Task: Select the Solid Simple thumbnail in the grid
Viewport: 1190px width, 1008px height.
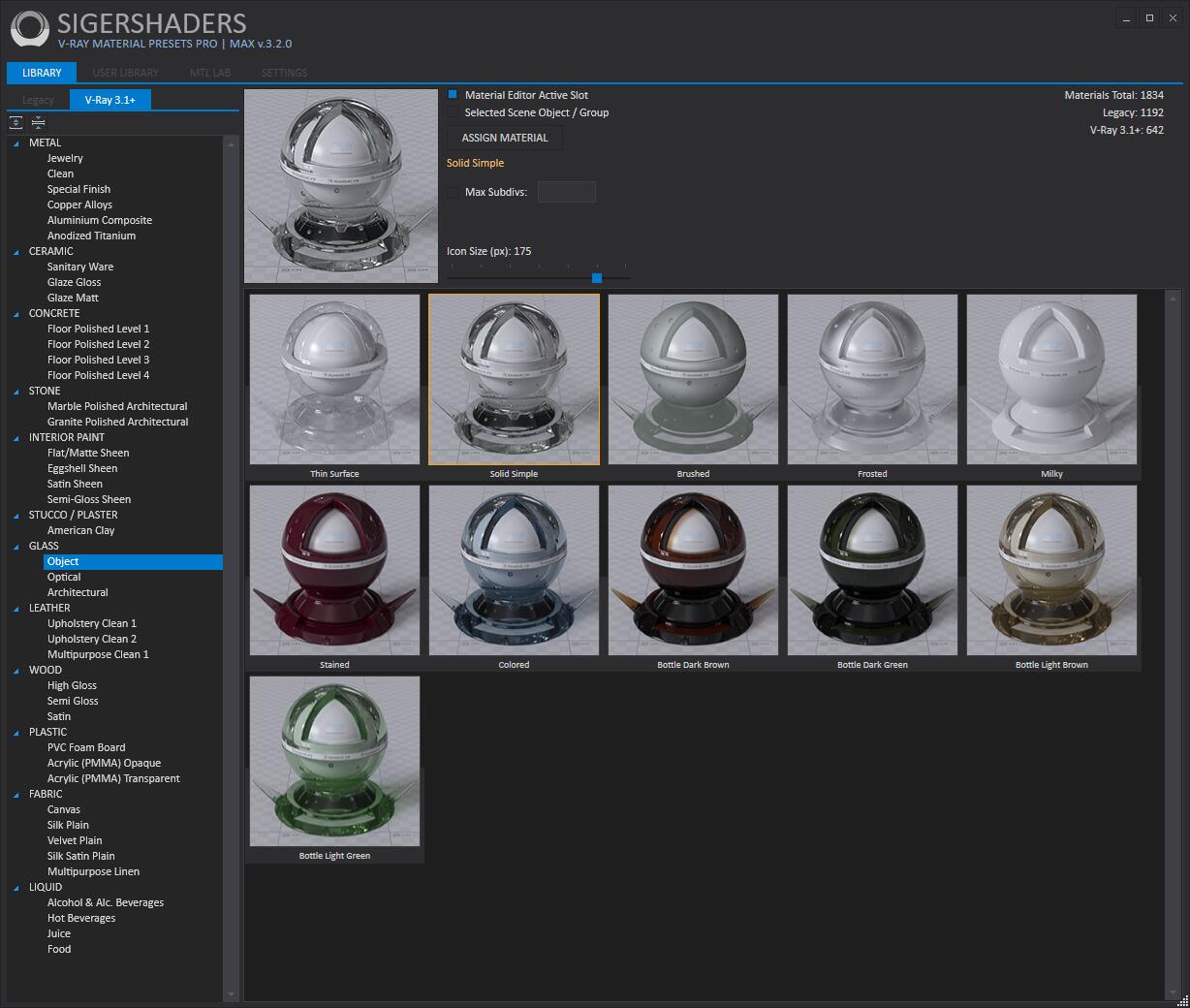Action: [514, 379]
